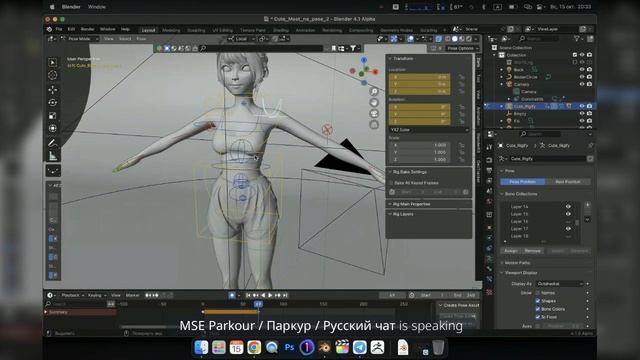The height and width of the screenshot is (360, 640).
Task: Select the Select Box tool
Action: click(x=53, y=62)
